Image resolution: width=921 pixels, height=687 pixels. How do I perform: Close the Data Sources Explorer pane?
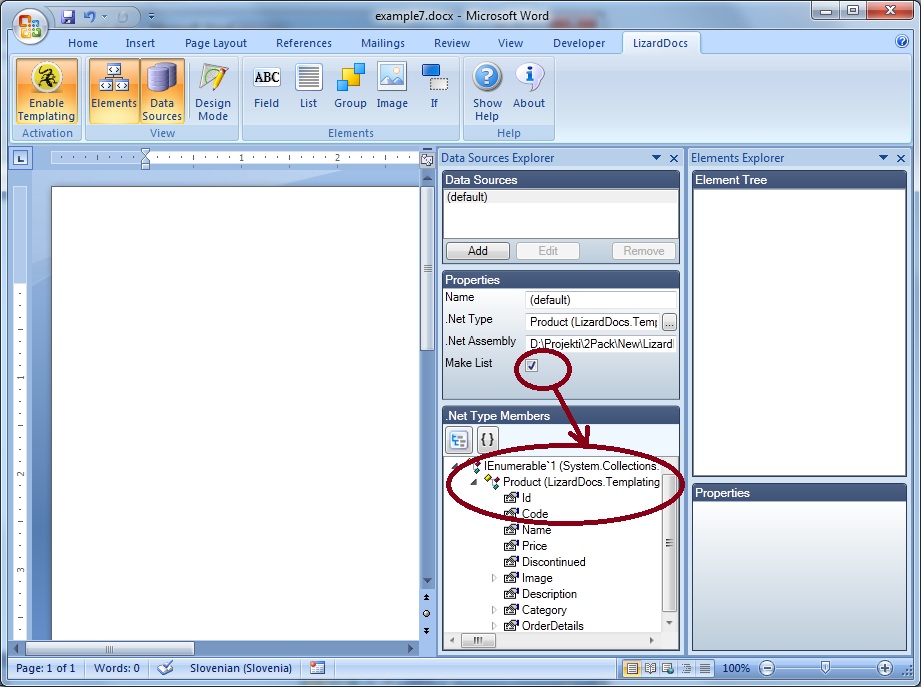click(674, 158)
